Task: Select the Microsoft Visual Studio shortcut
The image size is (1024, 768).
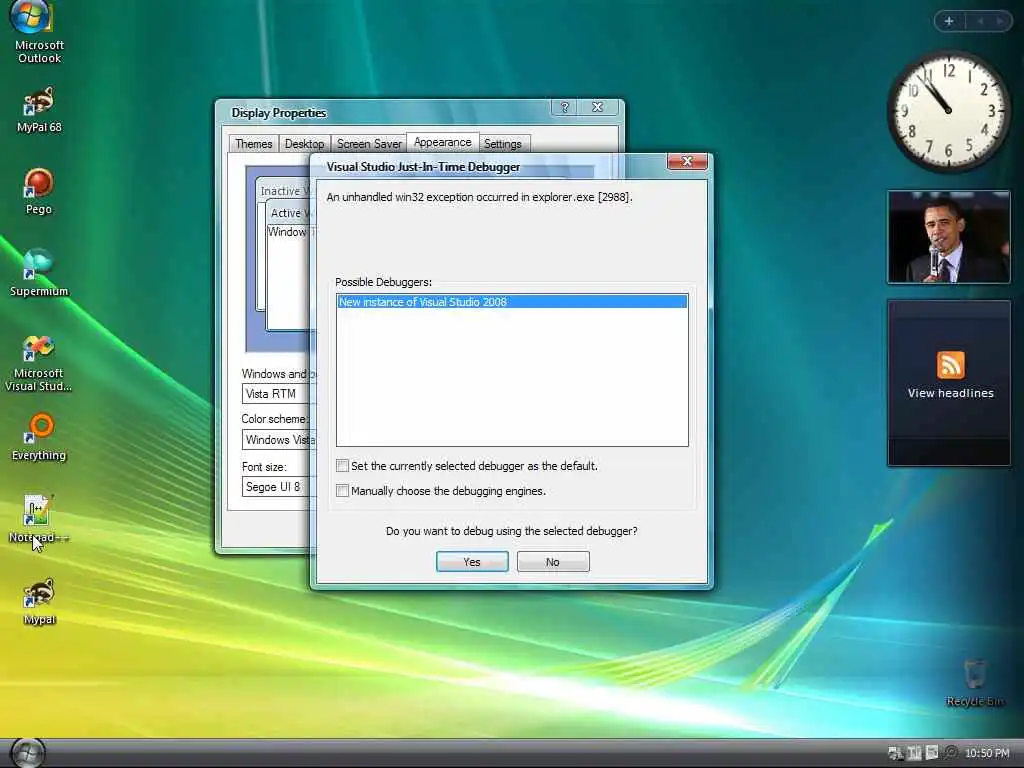Action: click(39, 363)
